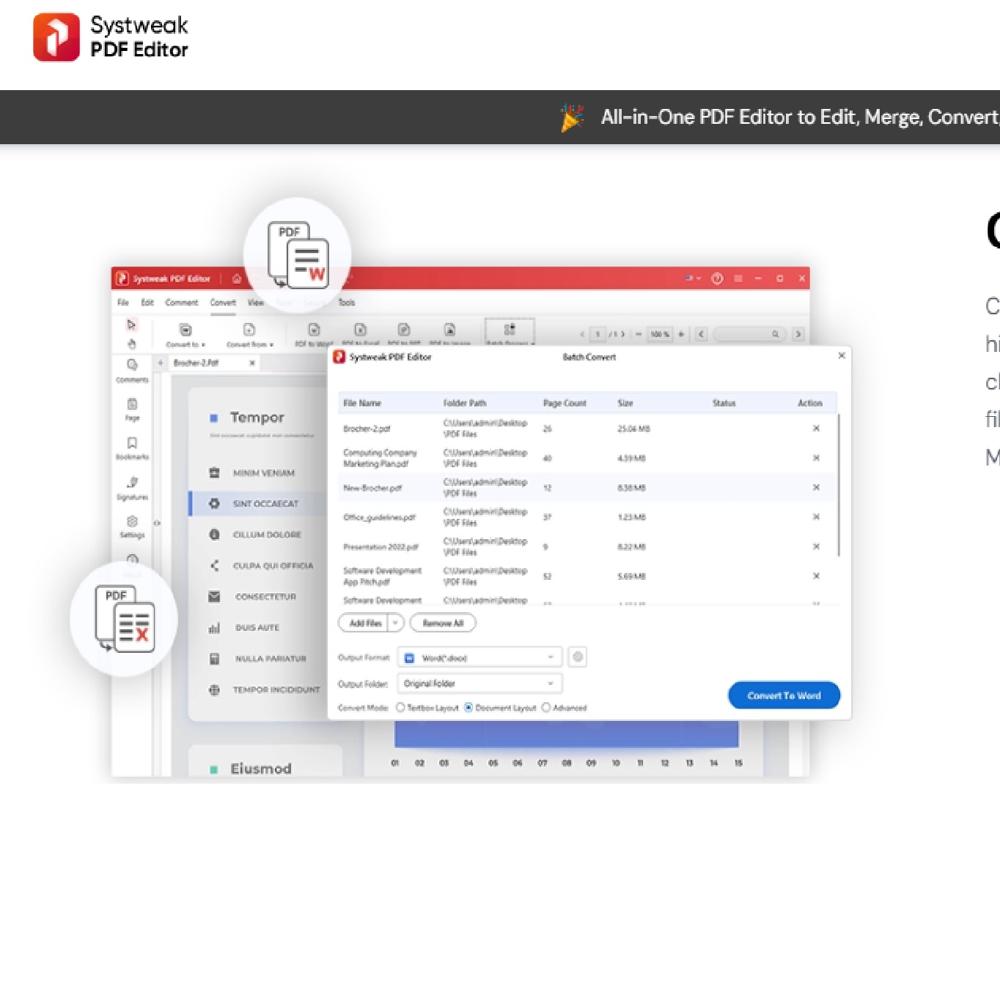Open the Batch Process dropdown
1000x1000 pixels.
510,332
